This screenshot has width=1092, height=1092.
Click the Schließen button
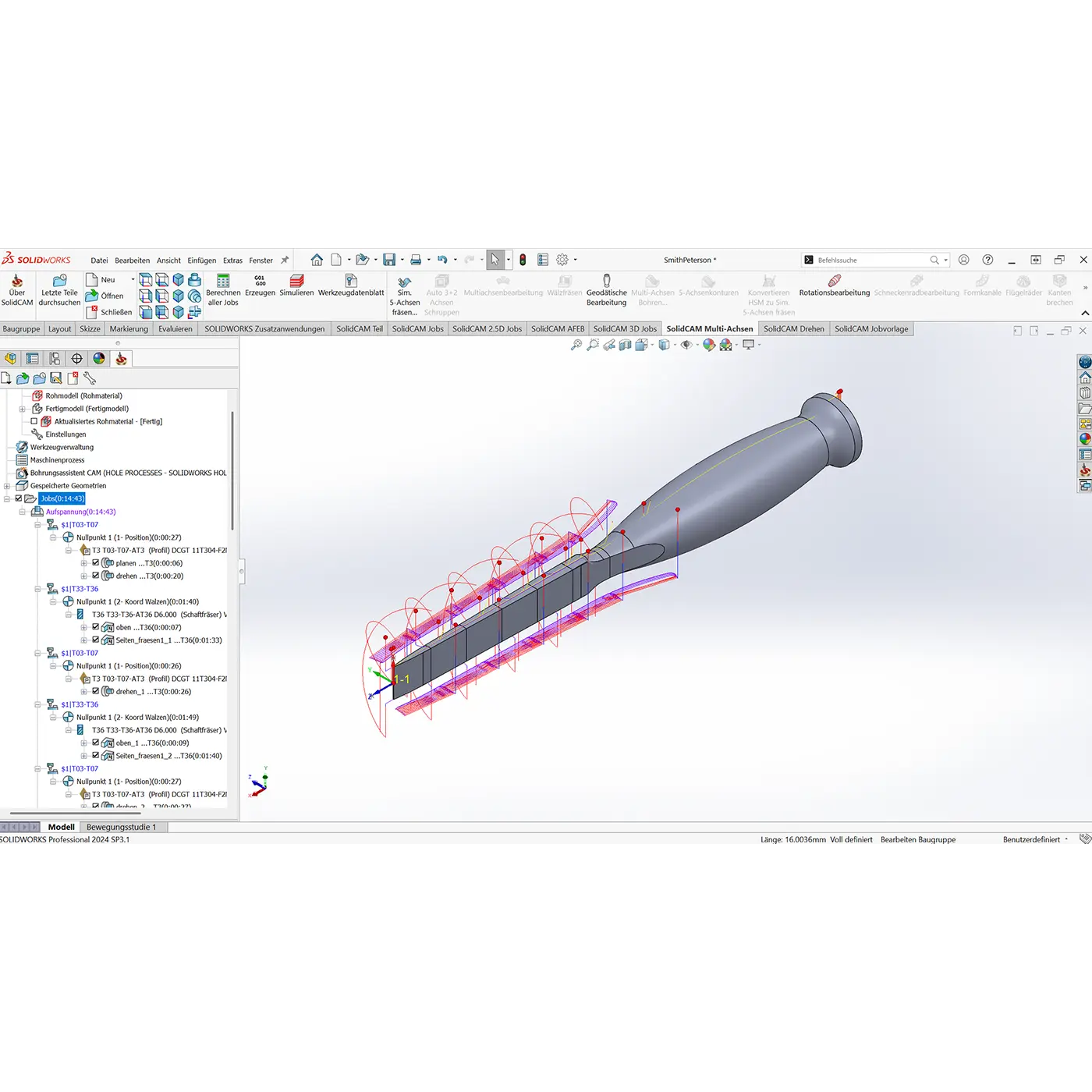(x=108, y=312)
